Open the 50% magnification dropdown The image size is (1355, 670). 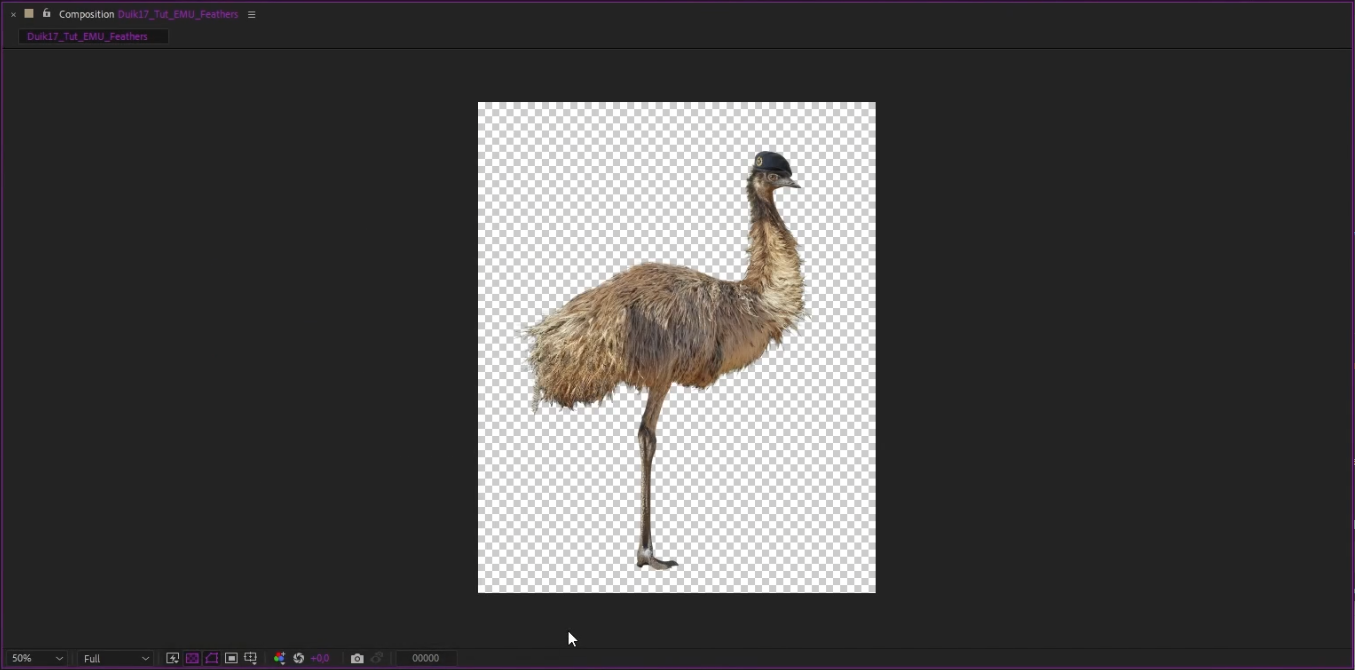coord(37,658)
